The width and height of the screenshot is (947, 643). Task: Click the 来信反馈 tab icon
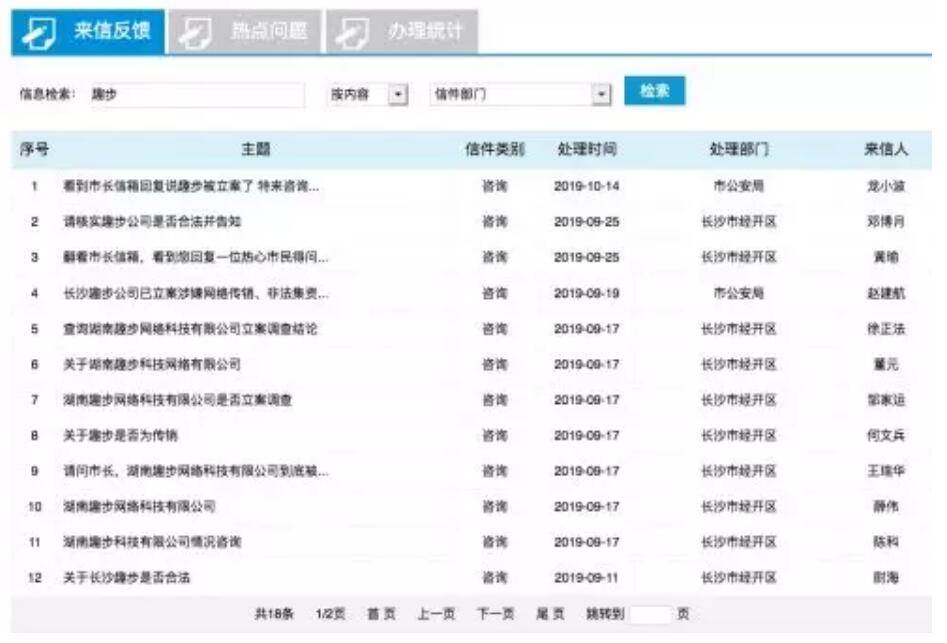pos(39,32)
